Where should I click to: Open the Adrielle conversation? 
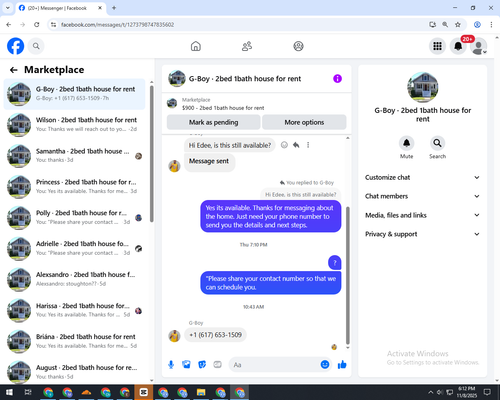tap(74, 248)
